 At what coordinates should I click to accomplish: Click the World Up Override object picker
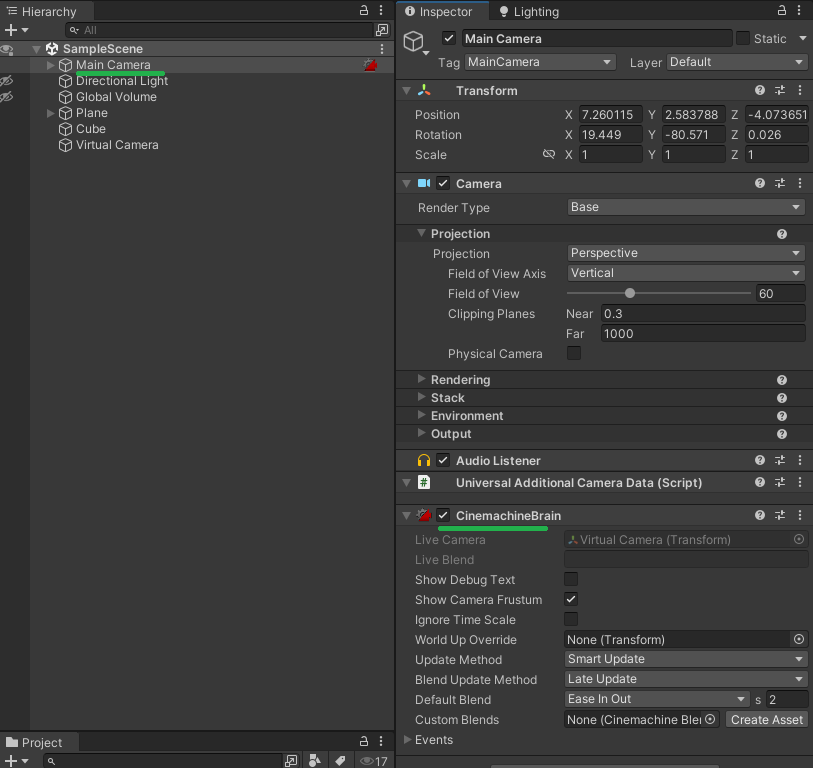(x=799, y=639)
